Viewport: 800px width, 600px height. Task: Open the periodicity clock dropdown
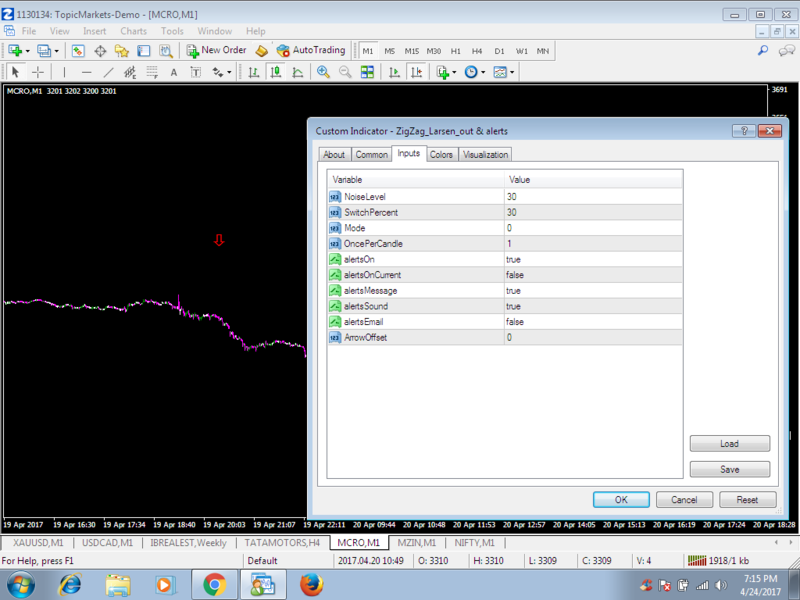pos(474,72)
